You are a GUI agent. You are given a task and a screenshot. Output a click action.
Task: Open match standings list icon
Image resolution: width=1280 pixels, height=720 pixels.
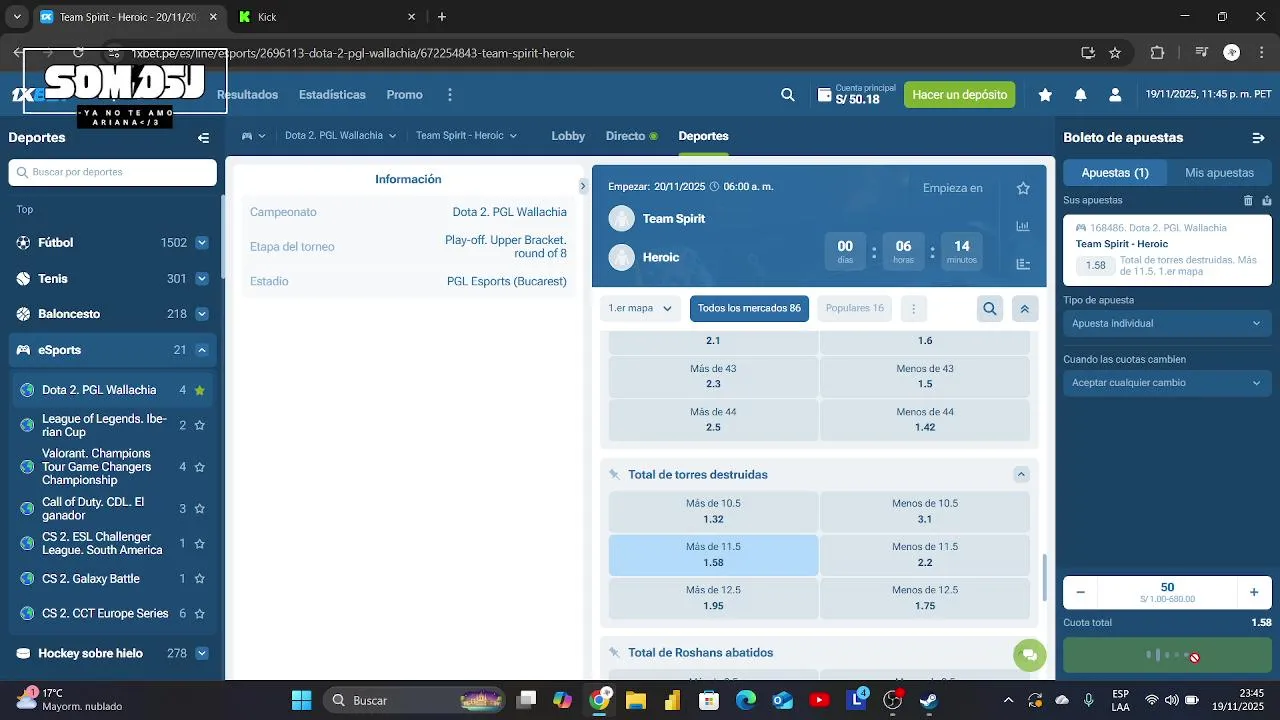(1023, 264)
